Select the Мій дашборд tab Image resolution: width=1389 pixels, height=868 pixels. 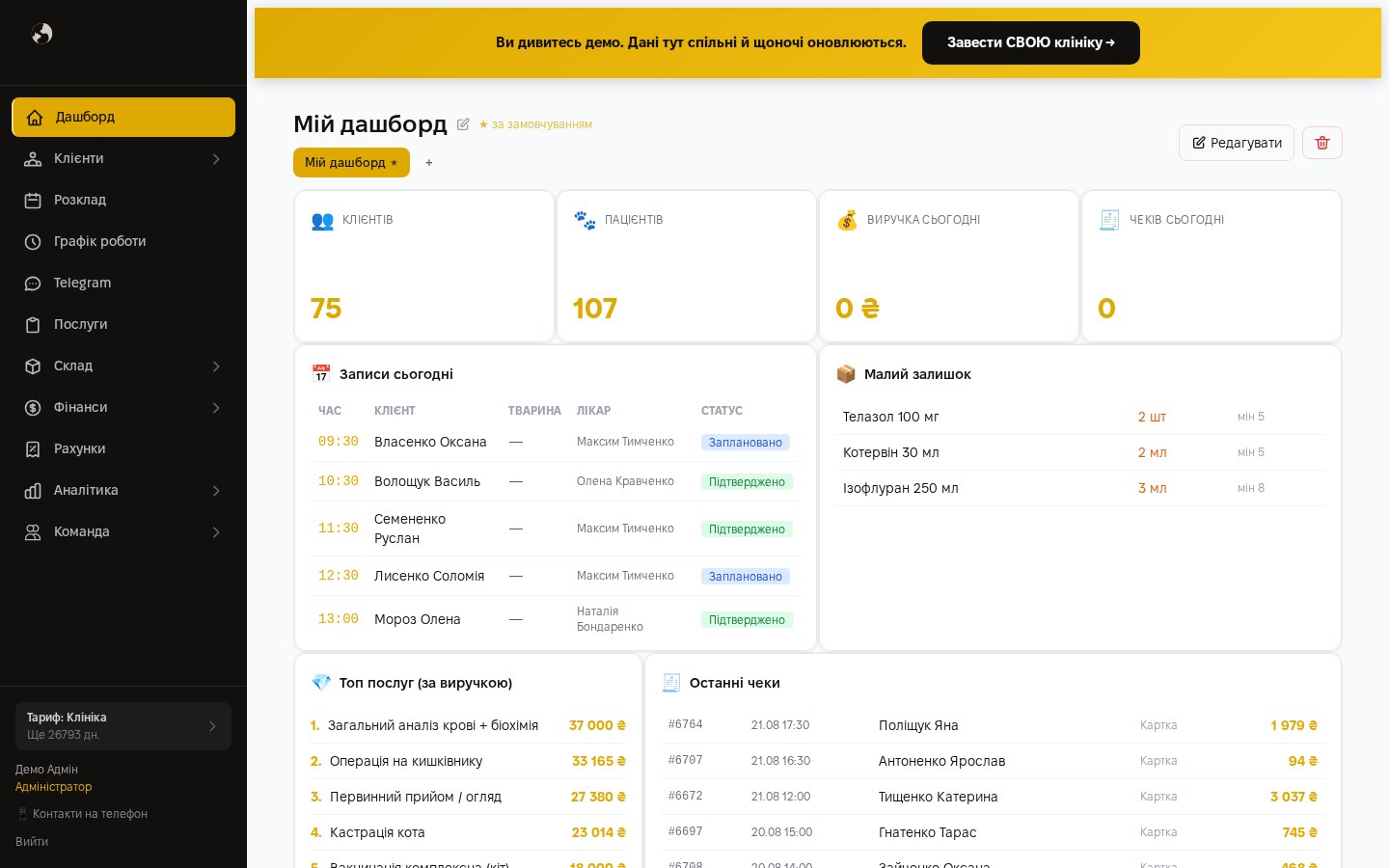351,162
